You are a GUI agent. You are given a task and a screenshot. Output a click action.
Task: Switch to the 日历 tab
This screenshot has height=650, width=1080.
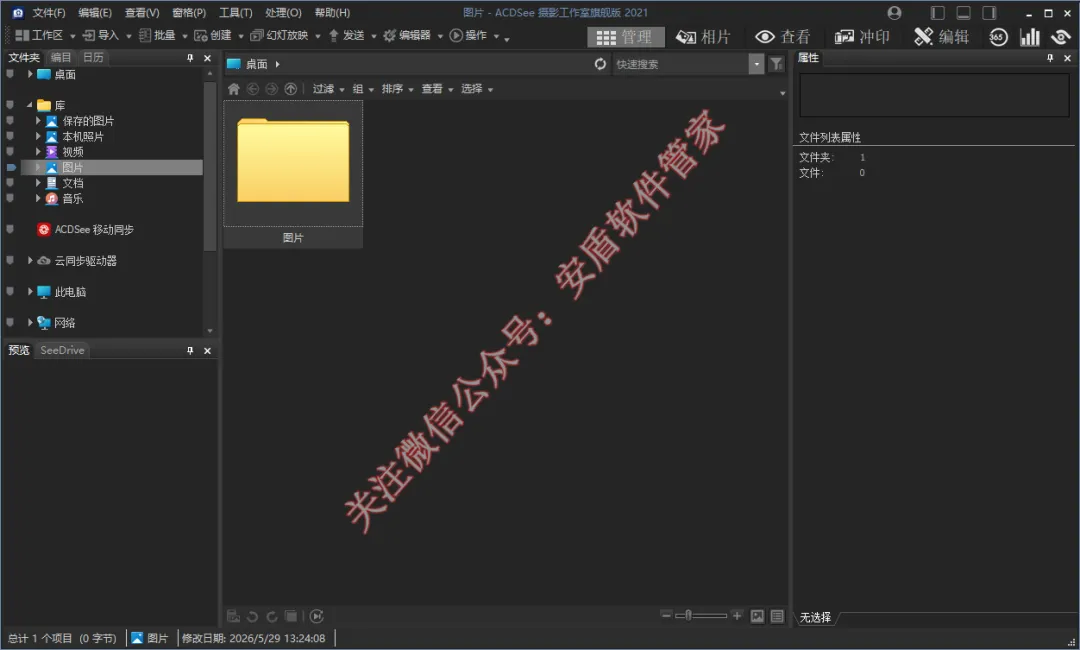click(x=93, y=58)
